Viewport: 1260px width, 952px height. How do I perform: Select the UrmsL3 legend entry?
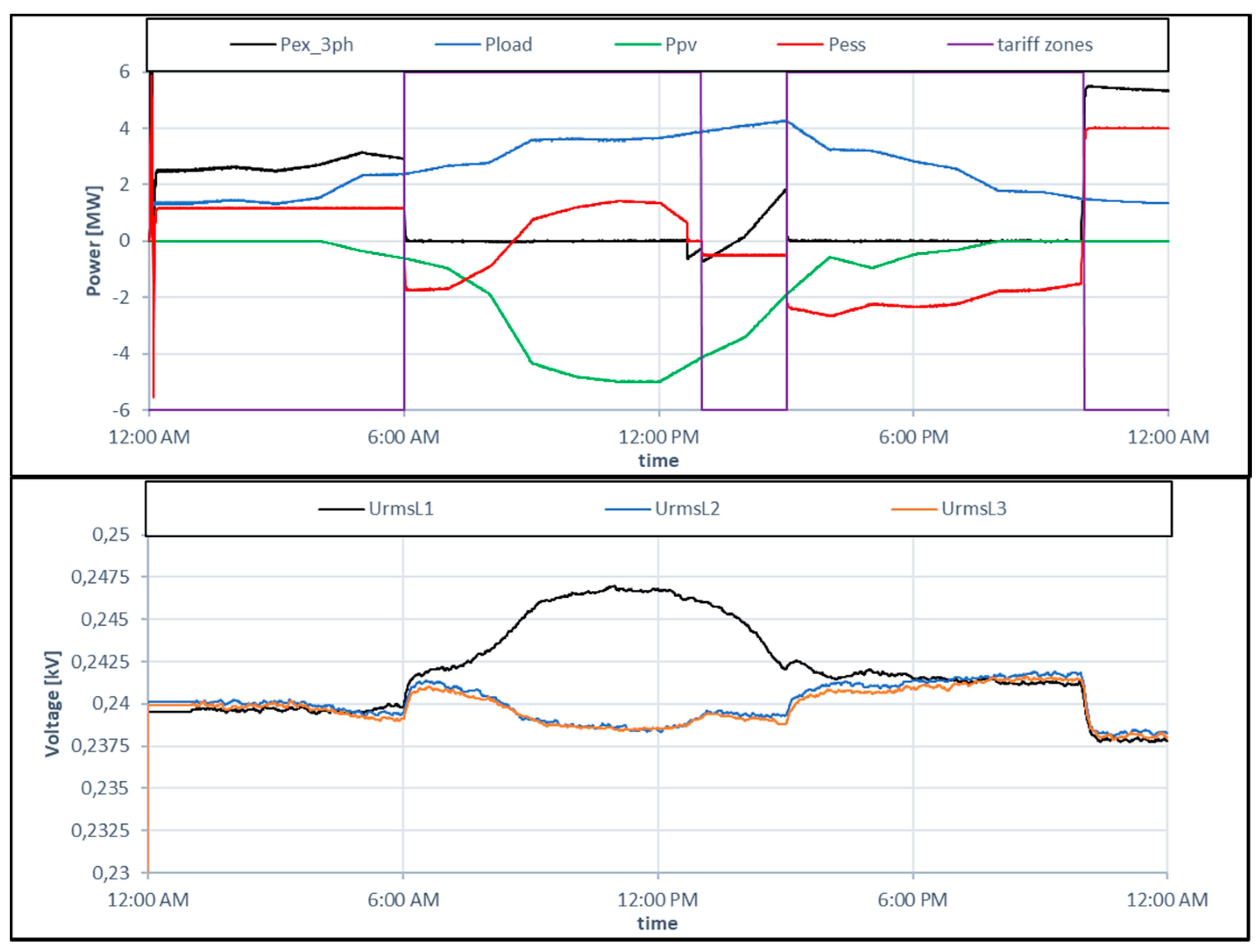tap(973, 508)
